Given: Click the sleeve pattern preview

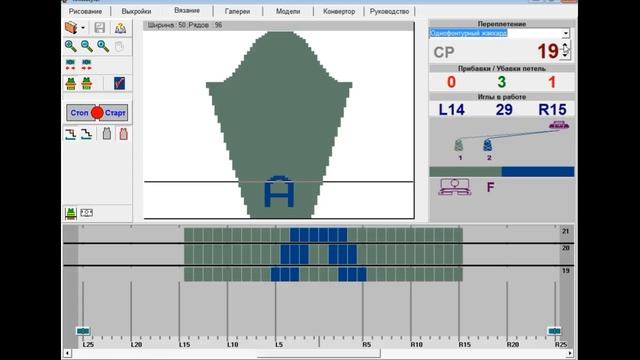Looking at the screenshot, I should (279, 124).
